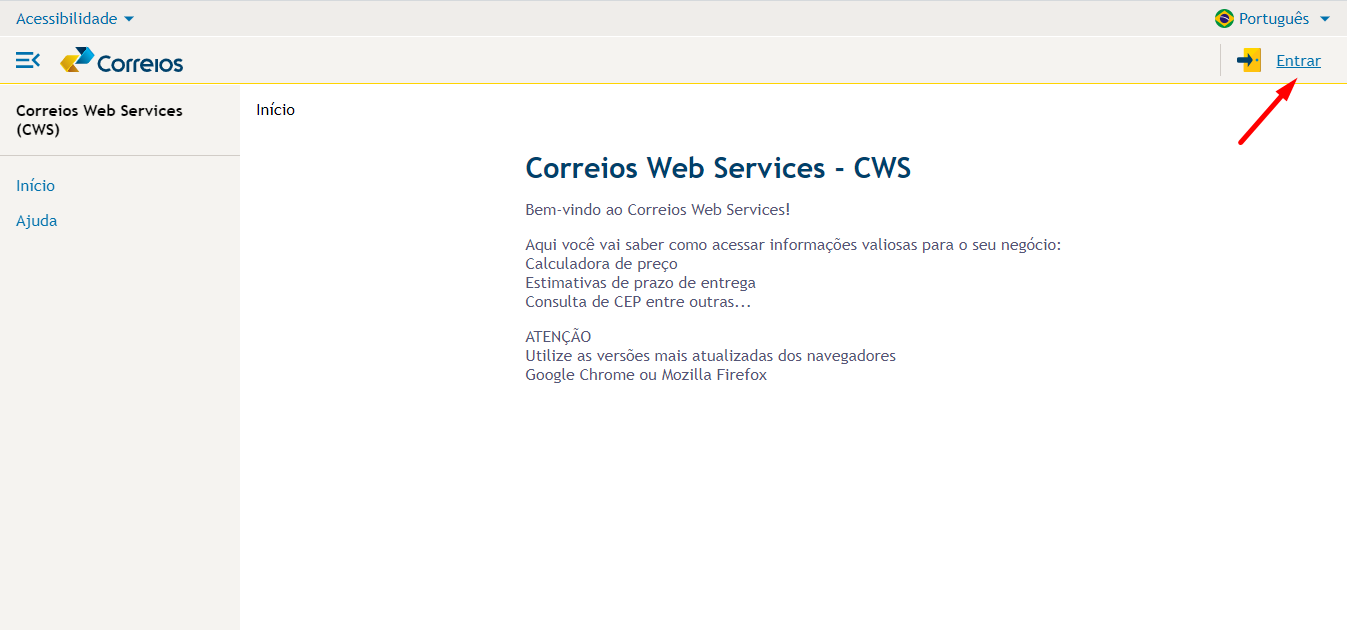Click the ATENÇÃO text

coord(558,336)
